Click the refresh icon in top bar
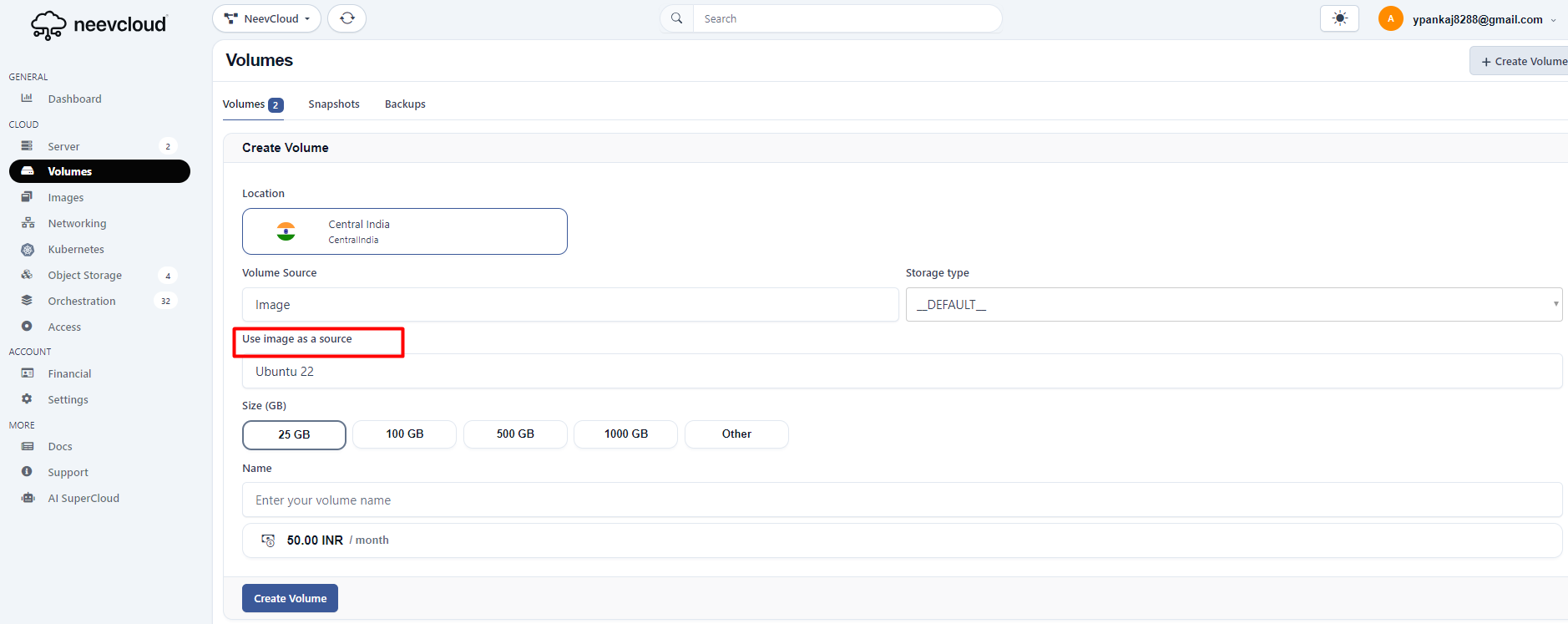 pyautogui.click(x=346, y=18)
